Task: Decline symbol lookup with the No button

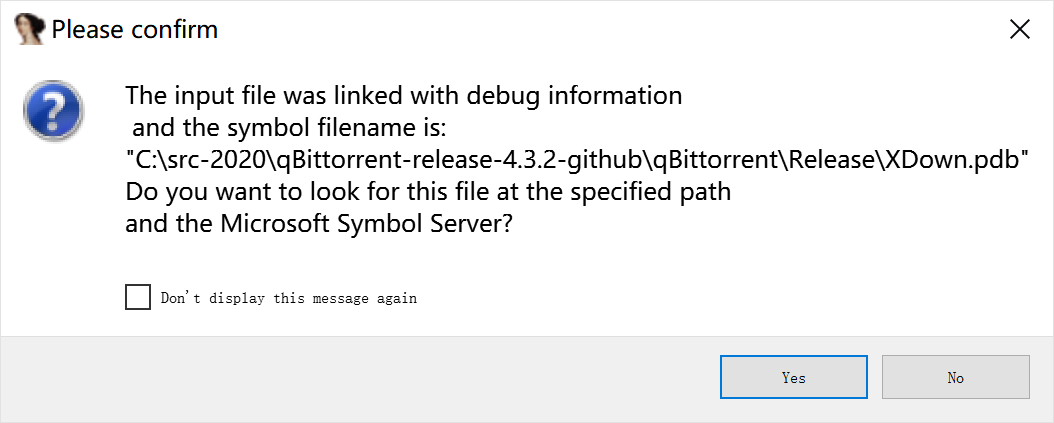Action: pos(956,377)
